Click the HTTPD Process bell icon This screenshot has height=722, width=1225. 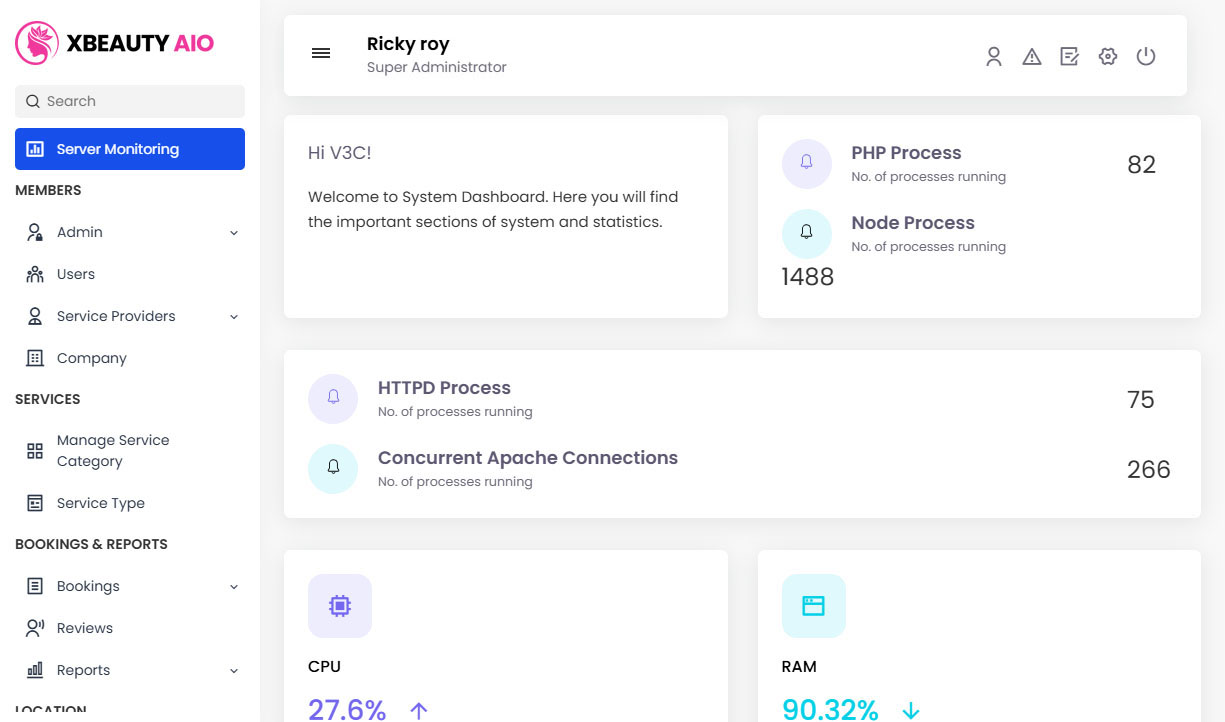pyautogui.click(x=333, y=398)
